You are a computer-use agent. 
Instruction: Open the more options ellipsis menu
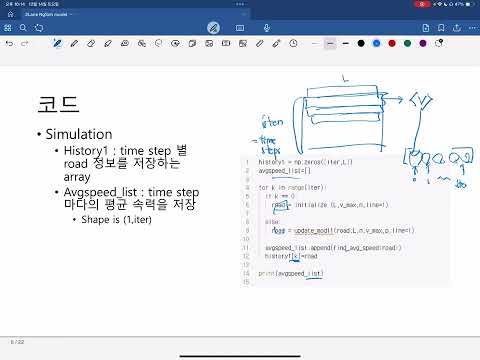point(472,28)
